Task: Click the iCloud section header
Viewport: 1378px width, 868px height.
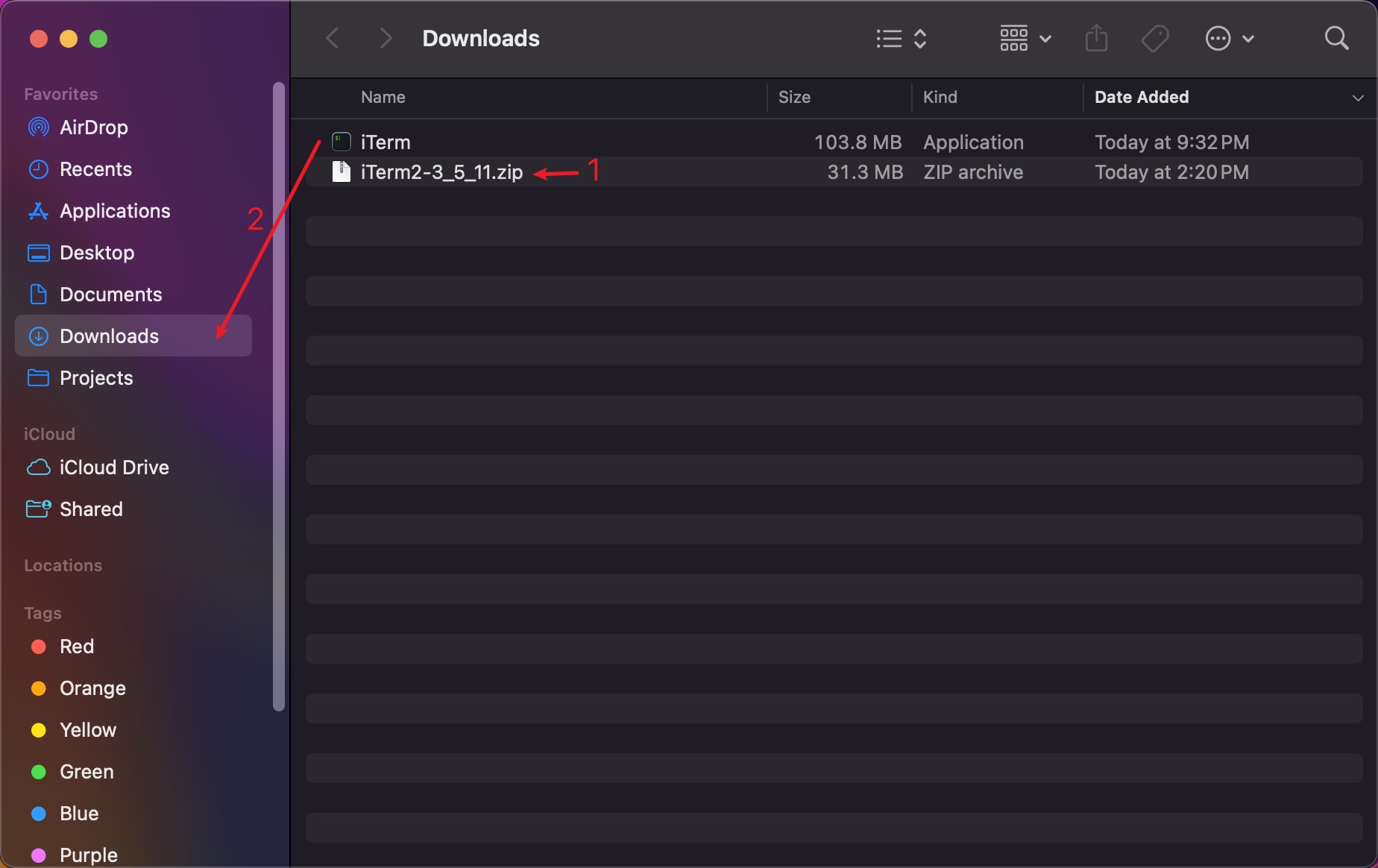Action: (49, 434)
